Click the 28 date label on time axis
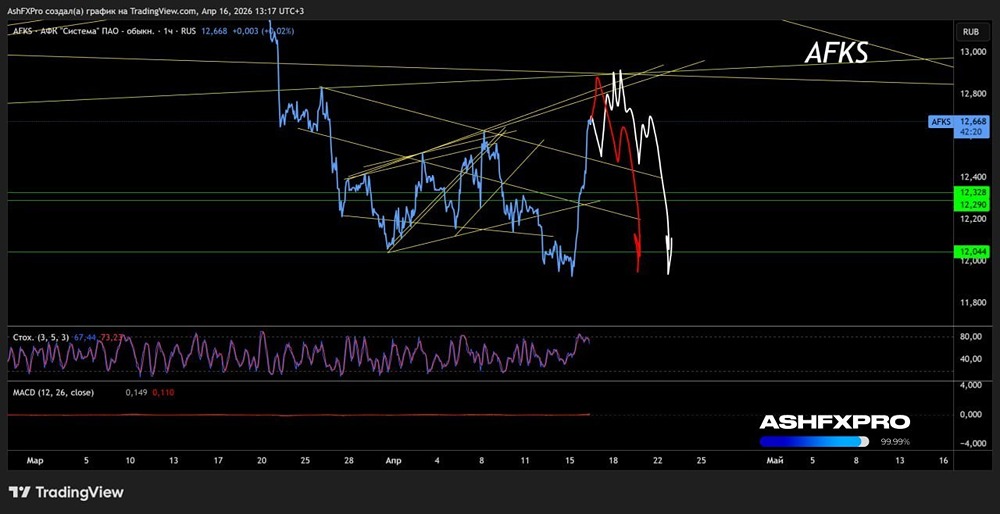The width and height of the screenshot is (1000, 514). pos(349,460)
